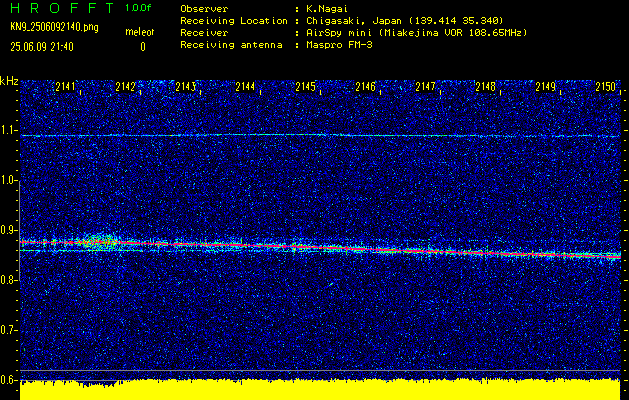629x400 pixels.
Task: Click the time marker 2143
Action: coord(185,87)
